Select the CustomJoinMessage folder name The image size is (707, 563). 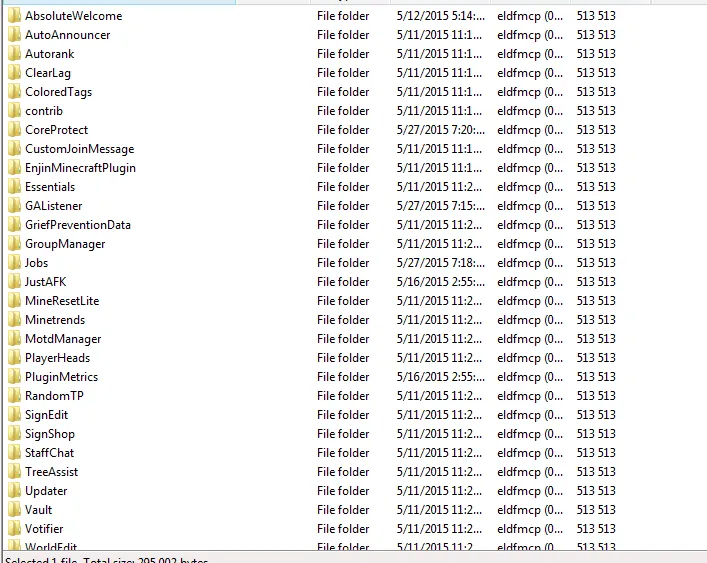[80, 149]
